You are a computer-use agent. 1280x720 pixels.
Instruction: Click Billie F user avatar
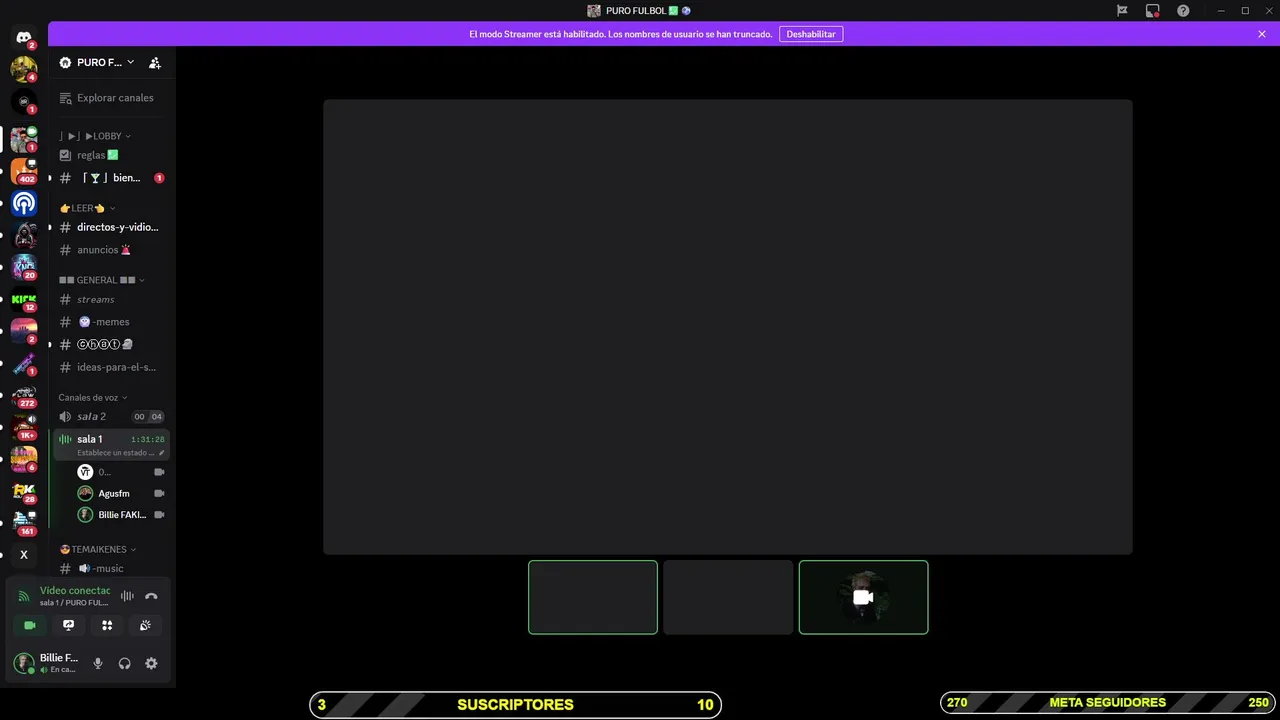point(23,663)
